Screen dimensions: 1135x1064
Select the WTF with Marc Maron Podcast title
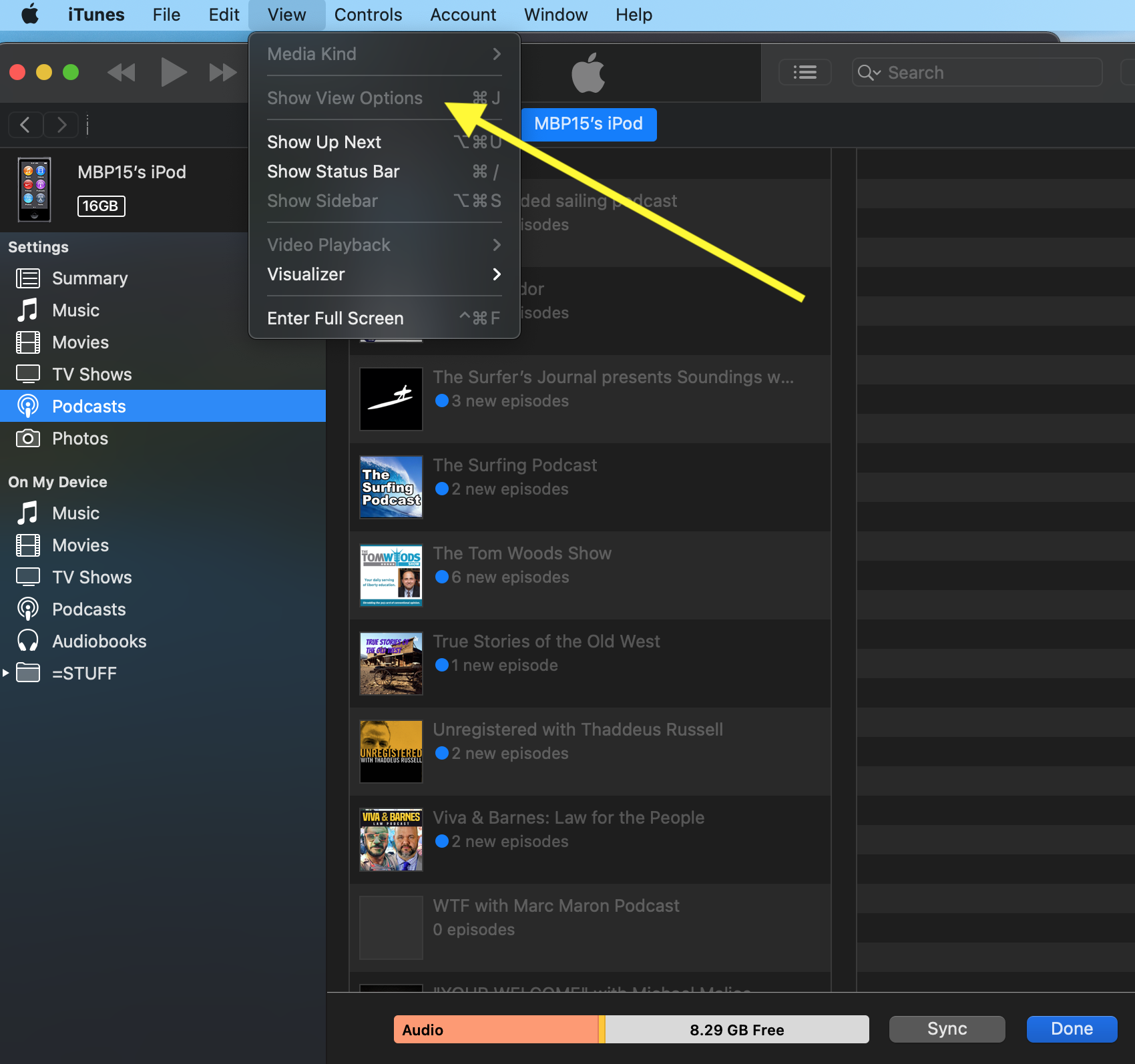[x=556, y=906]
